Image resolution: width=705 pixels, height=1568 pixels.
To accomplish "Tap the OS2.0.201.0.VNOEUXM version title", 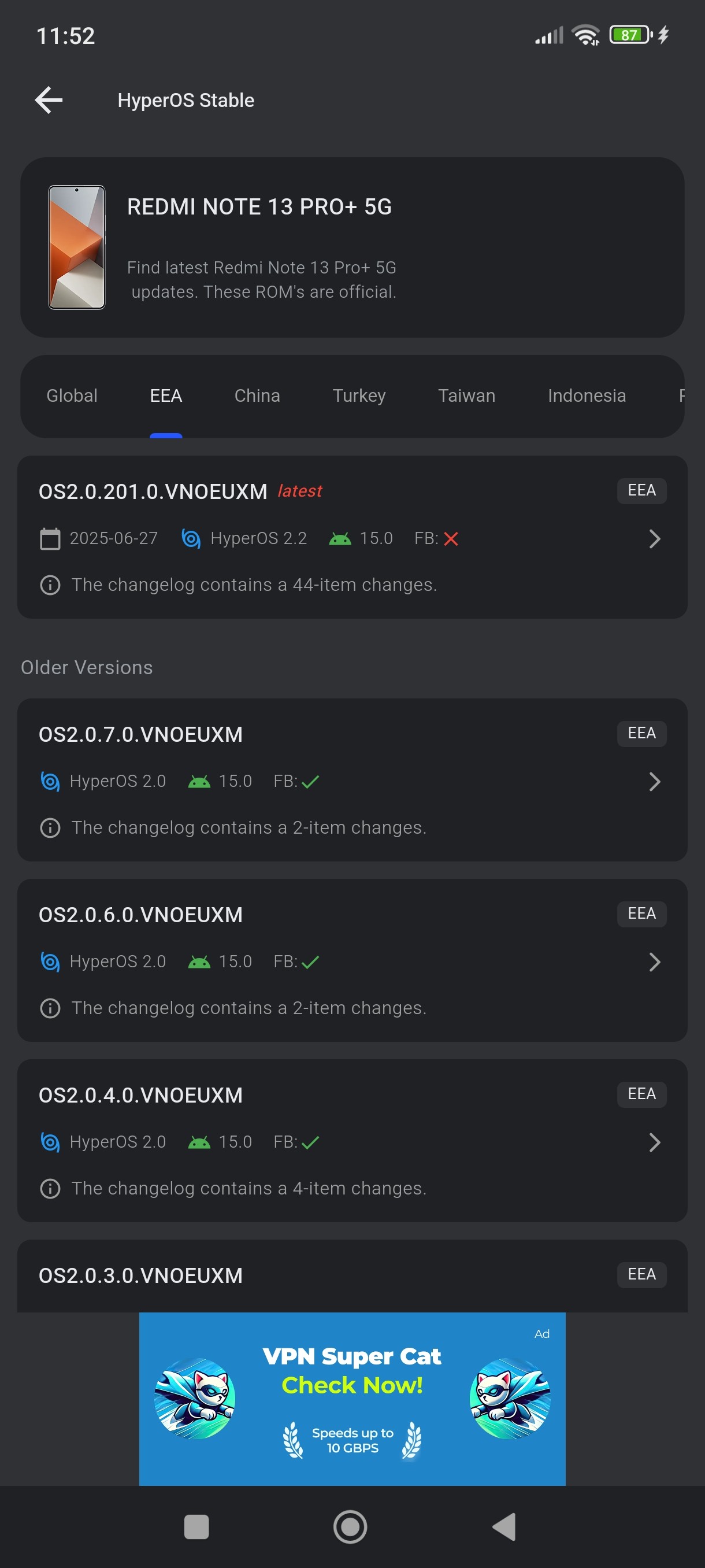I will tap(153, 491).
